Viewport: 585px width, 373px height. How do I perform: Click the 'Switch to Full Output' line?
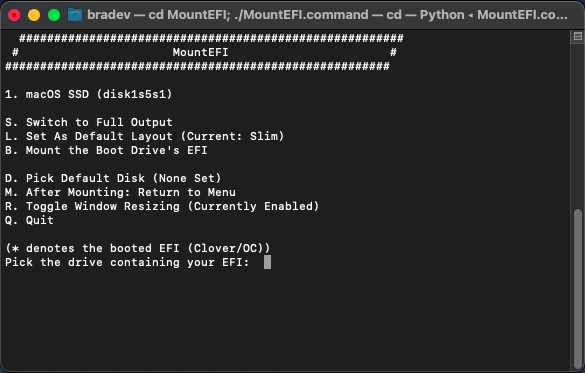tap(88, 122)
